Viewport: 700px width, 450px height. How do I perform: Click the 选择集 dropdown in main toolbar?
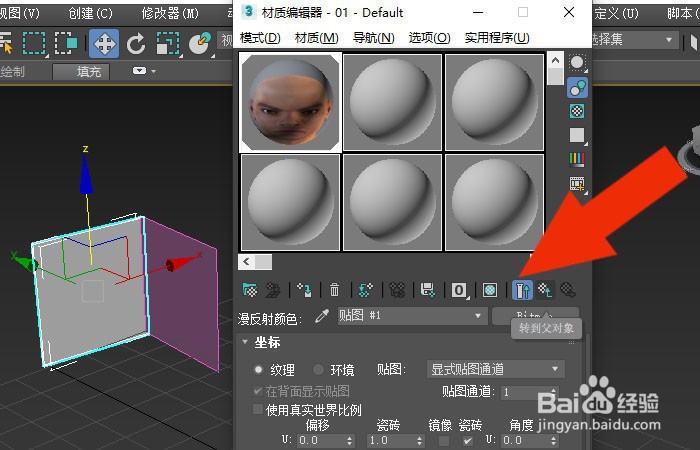tap(634, 40)
